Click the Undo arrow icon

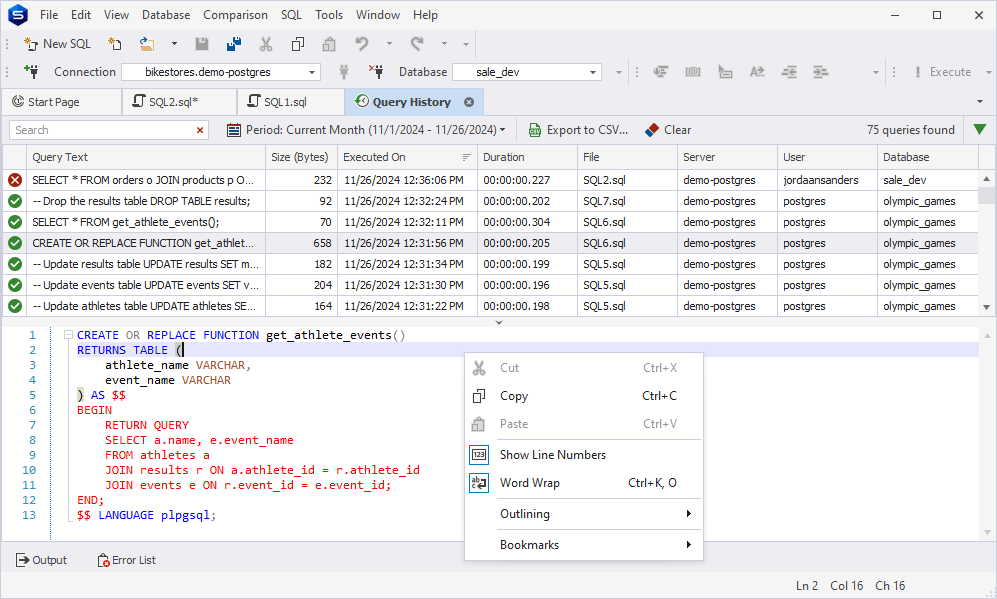[x=362, y=44]
